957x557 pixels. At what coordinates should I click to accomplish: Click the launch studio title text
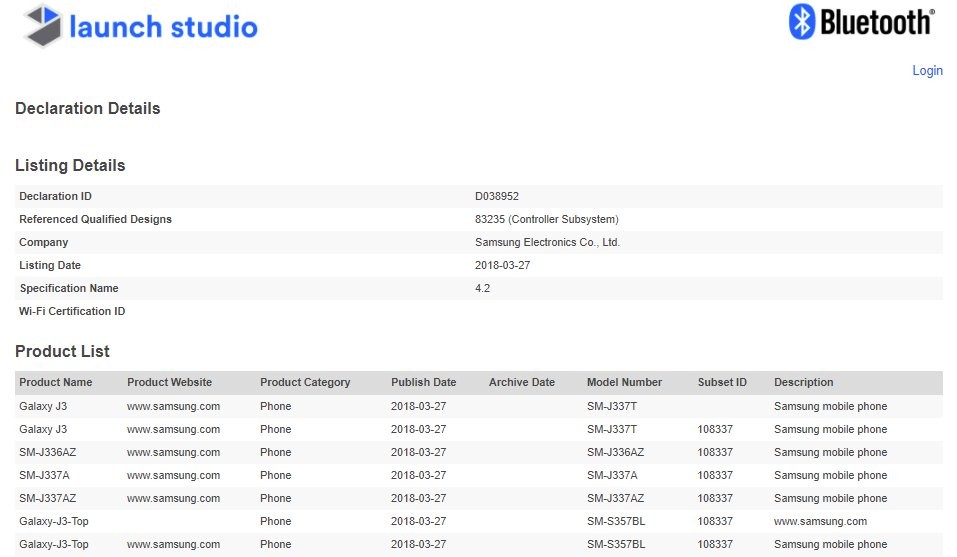pos(163,27)
